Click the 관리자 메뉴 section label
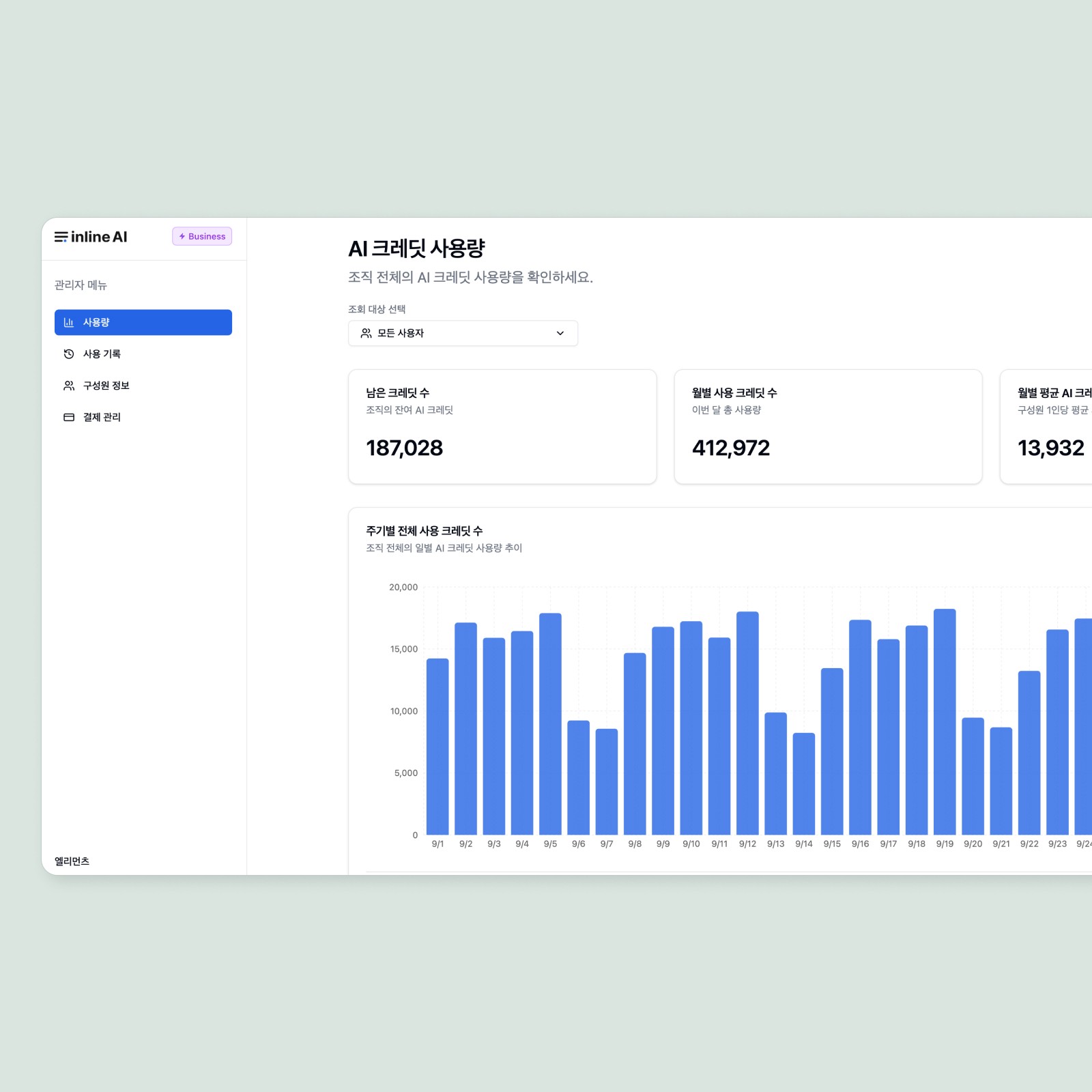This screenshot has height=1092, width=1092. [x=81, y=285]
